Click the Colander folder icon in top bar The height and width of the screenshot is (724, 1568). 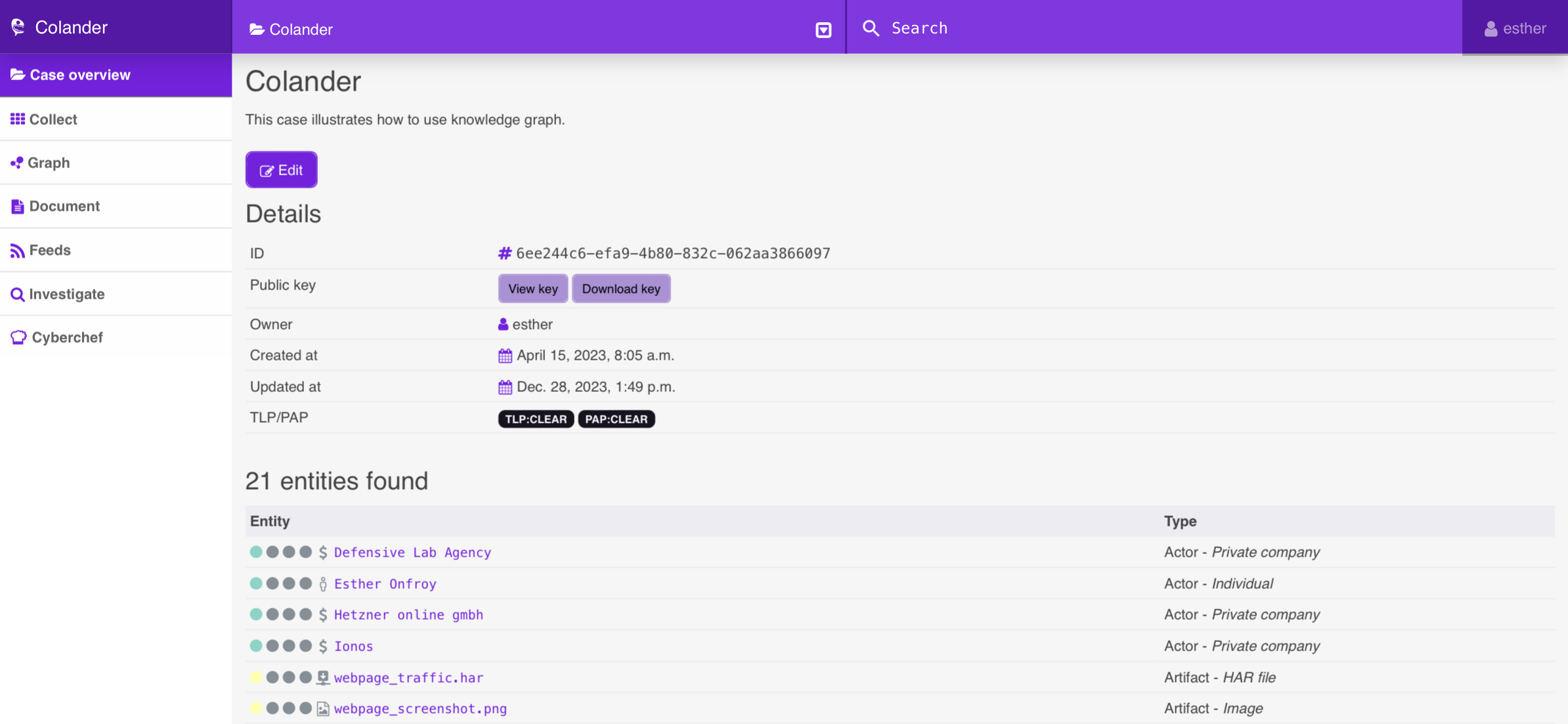(257, 29)
